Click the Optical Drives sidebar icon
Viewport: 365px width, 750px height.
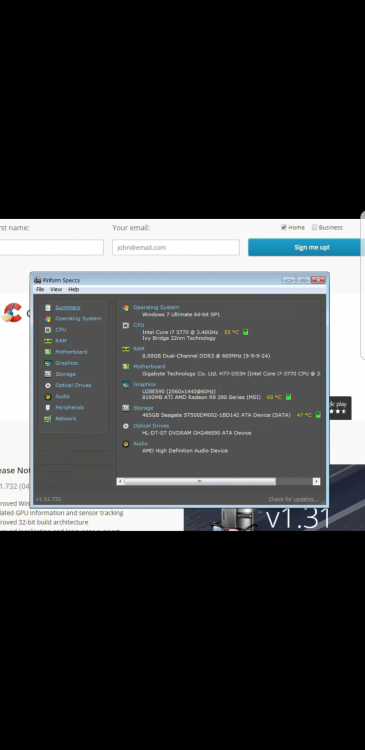click(x=47, y=386)
